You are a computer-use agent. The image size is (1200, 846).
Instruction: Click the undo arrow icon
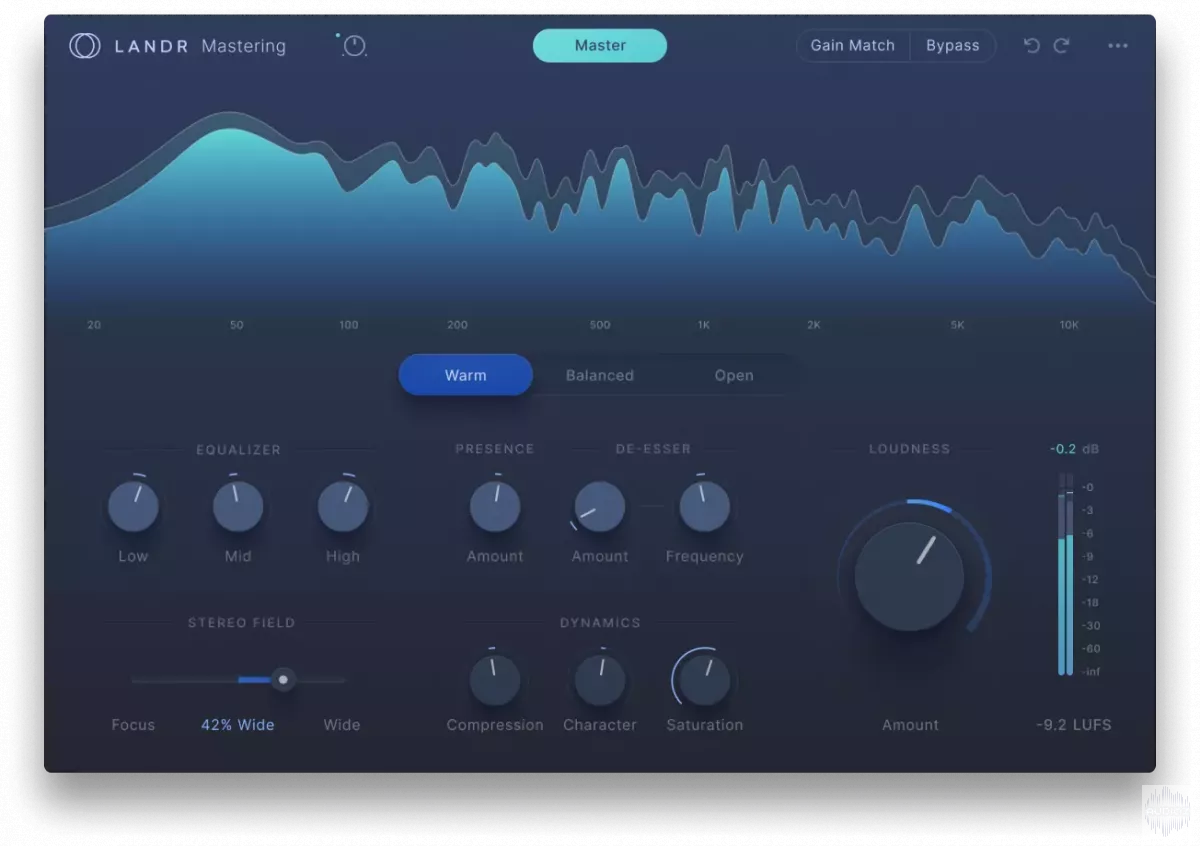tap(1032, 46)
